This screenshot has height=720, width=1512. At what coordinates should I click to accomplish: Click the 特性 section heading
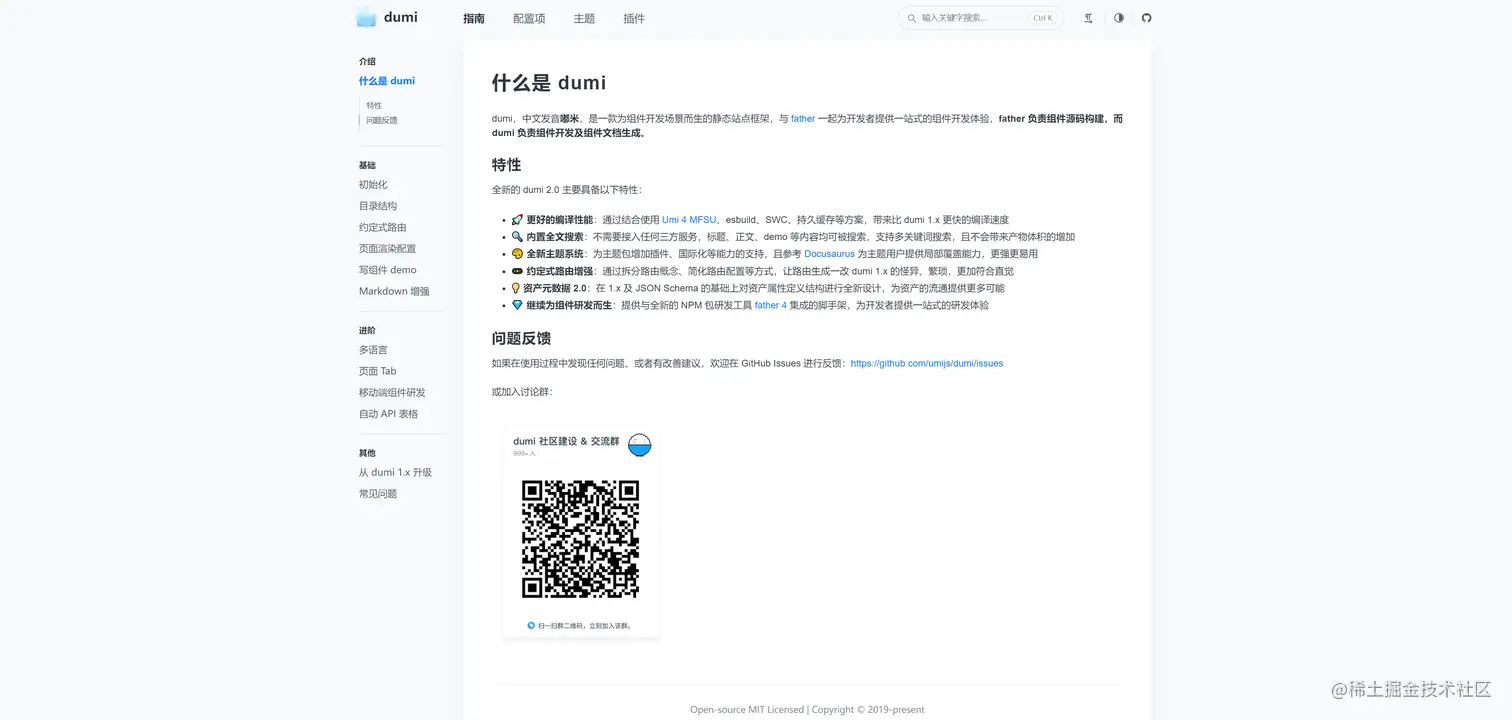(506, 165)
